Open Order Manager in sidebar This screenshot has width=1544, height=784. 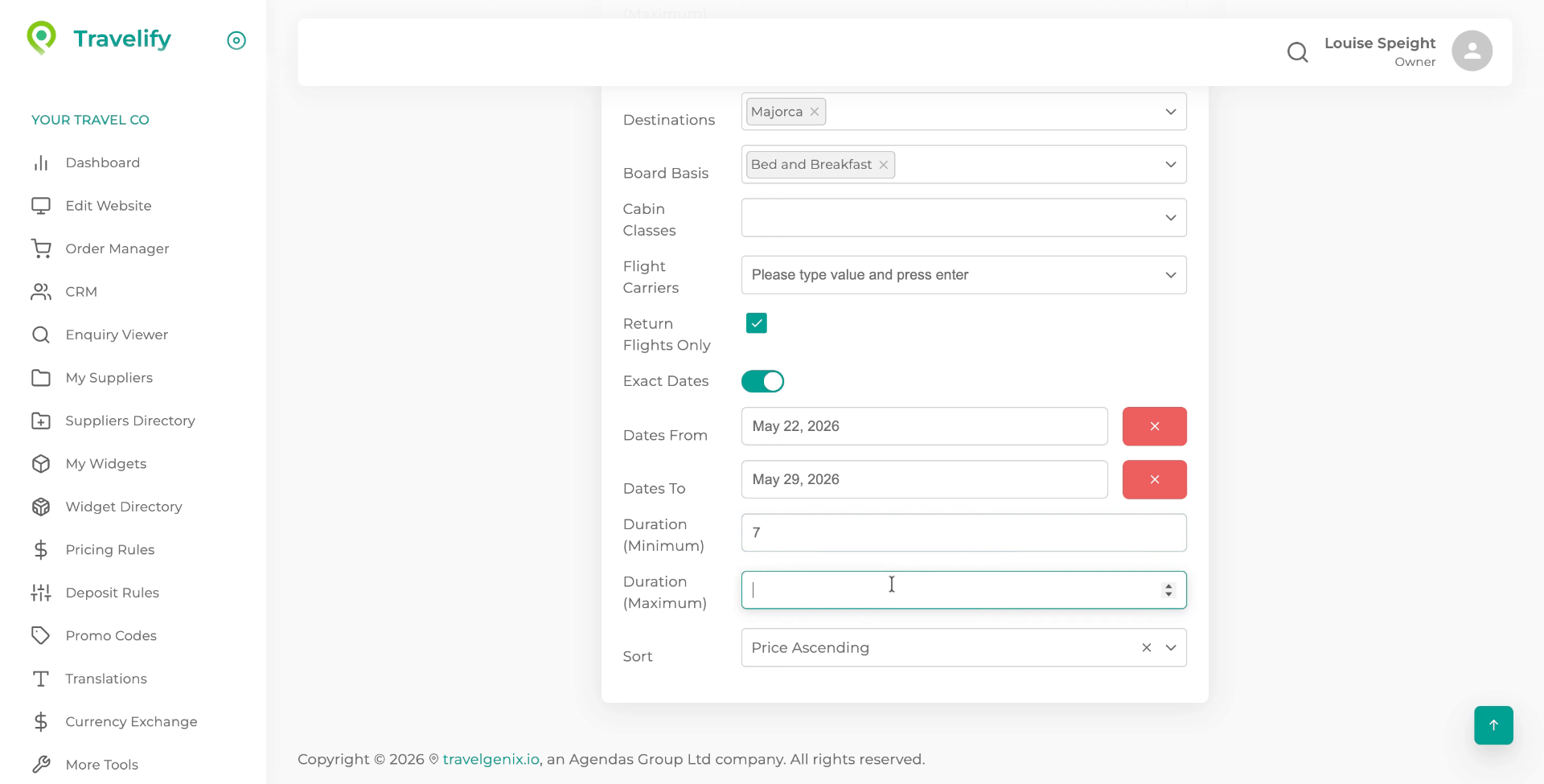117,248
